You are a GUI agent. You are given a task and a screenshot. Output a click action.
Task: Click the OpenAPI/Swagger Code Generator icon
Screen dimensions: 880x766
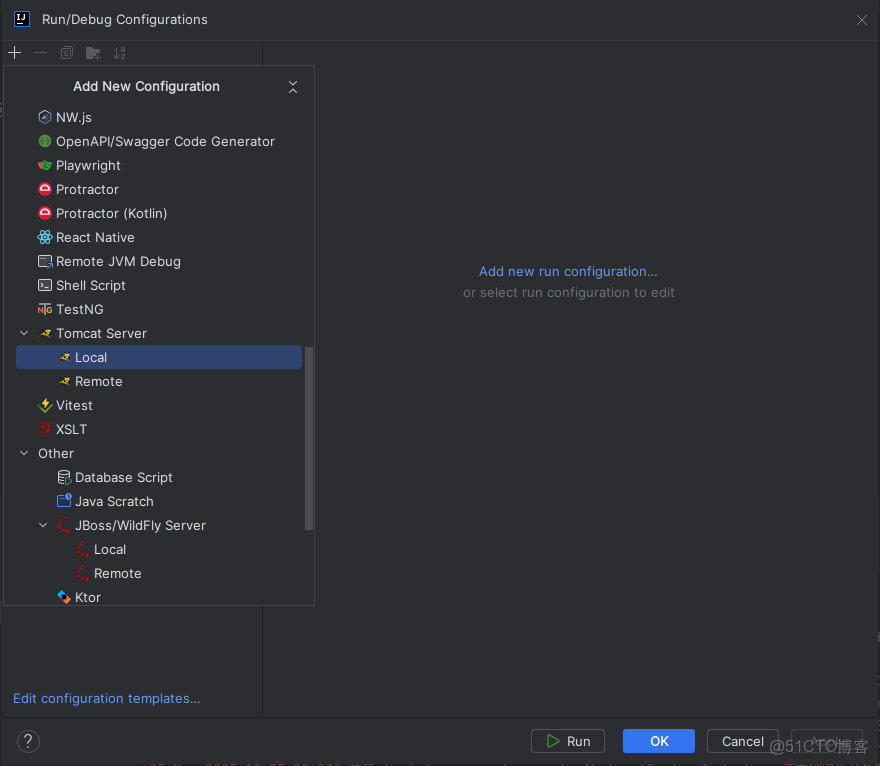(x=45, y=141)
